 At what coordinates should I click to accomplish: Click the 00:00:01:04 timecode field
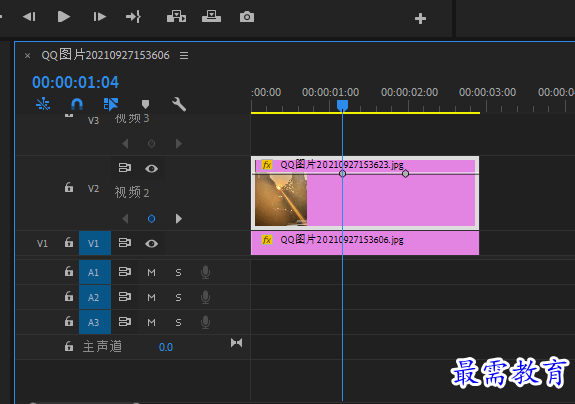point(76,82)
